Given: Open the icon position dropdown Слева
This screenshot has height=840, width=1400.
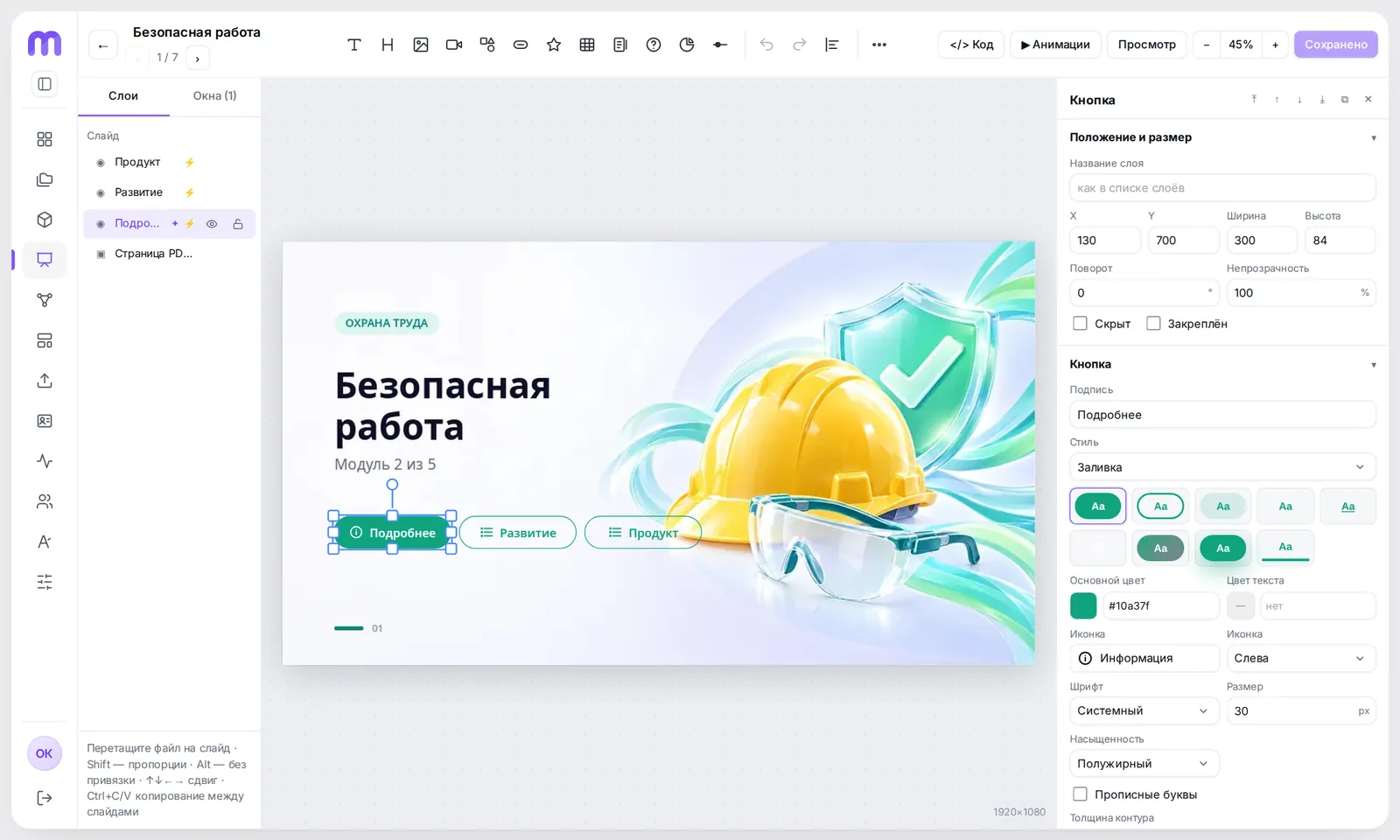Looking at the screenshot, I should (1301, 658).
